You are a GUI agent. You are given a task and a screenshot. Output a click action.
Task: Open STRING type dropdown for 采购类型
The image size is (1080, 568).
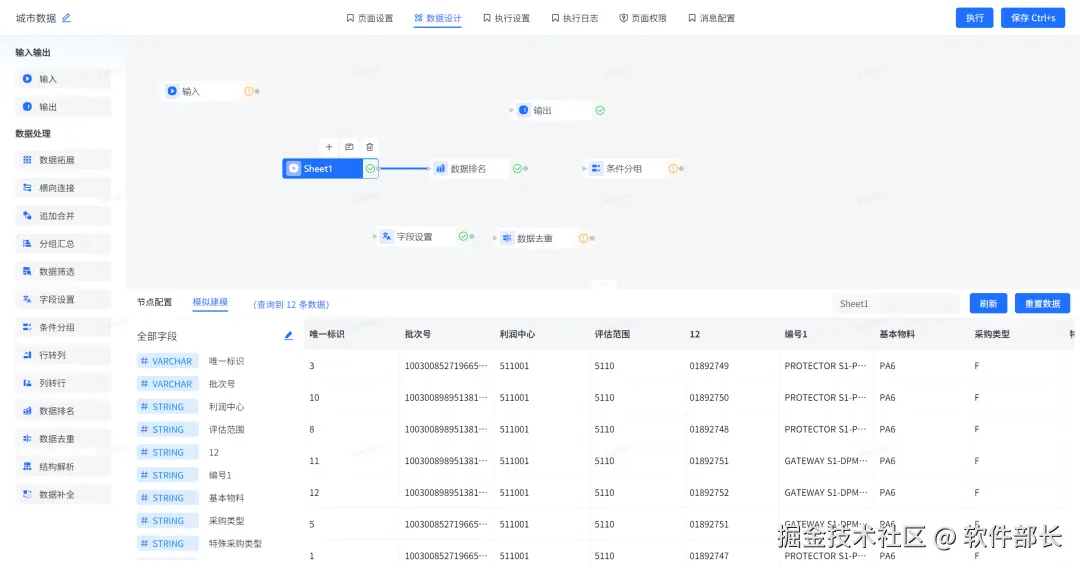click(167, 520)
